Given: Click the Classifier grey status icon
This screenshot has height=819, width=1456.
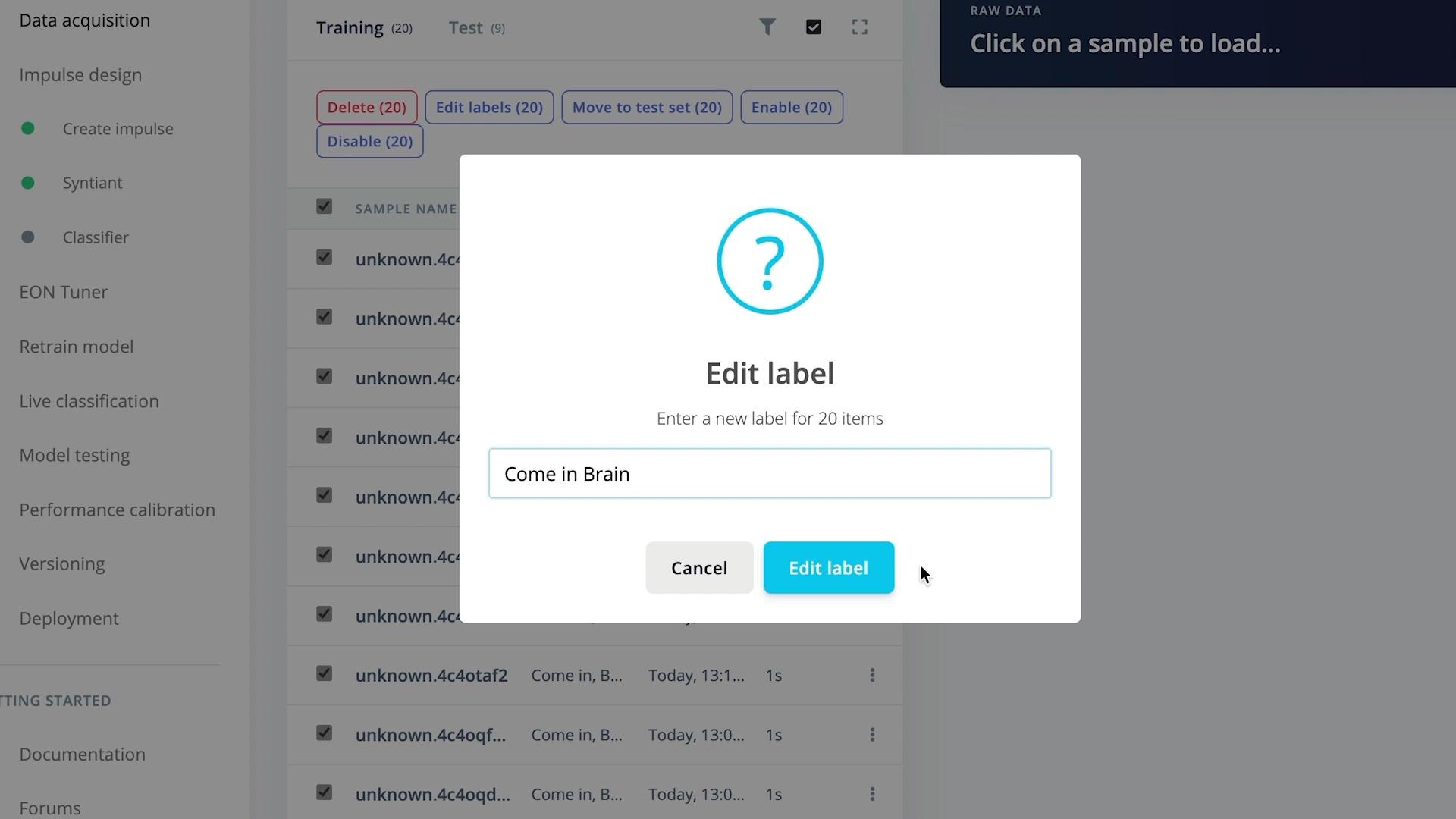Looking at the screenshot, I should [27, 236].
